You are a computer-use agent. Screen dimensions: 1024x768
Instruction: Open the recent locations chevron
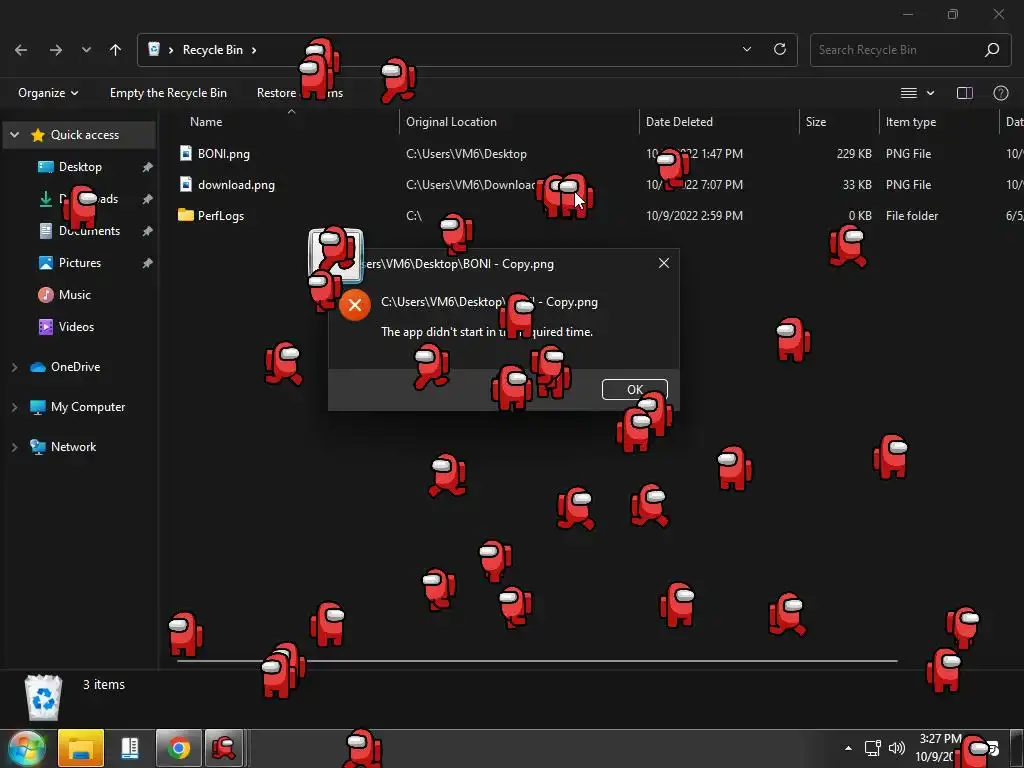[x=86, y=50]
